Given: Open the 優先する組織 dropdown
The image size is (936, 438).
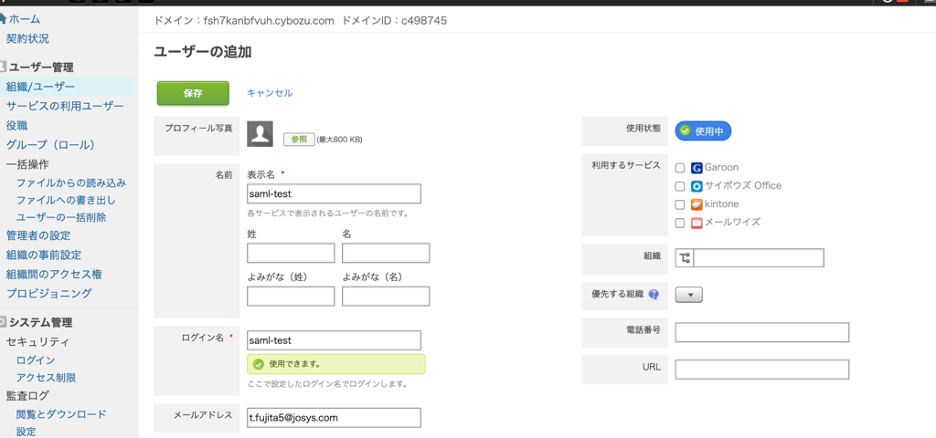Looking at the screenshot, I should (x=689, y=295).
